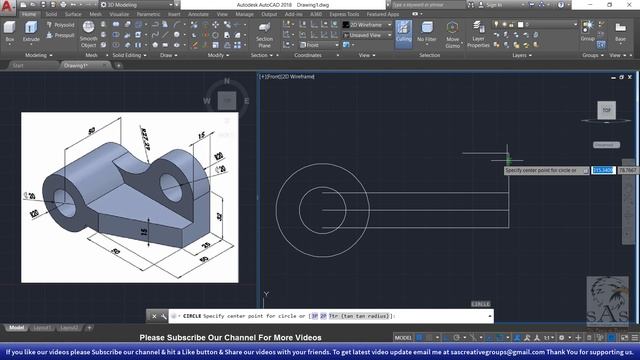640x360 pixels.
Task: Toggle Clean Screen in status bar
Action: pyautogui.click(x=624, y=338)
